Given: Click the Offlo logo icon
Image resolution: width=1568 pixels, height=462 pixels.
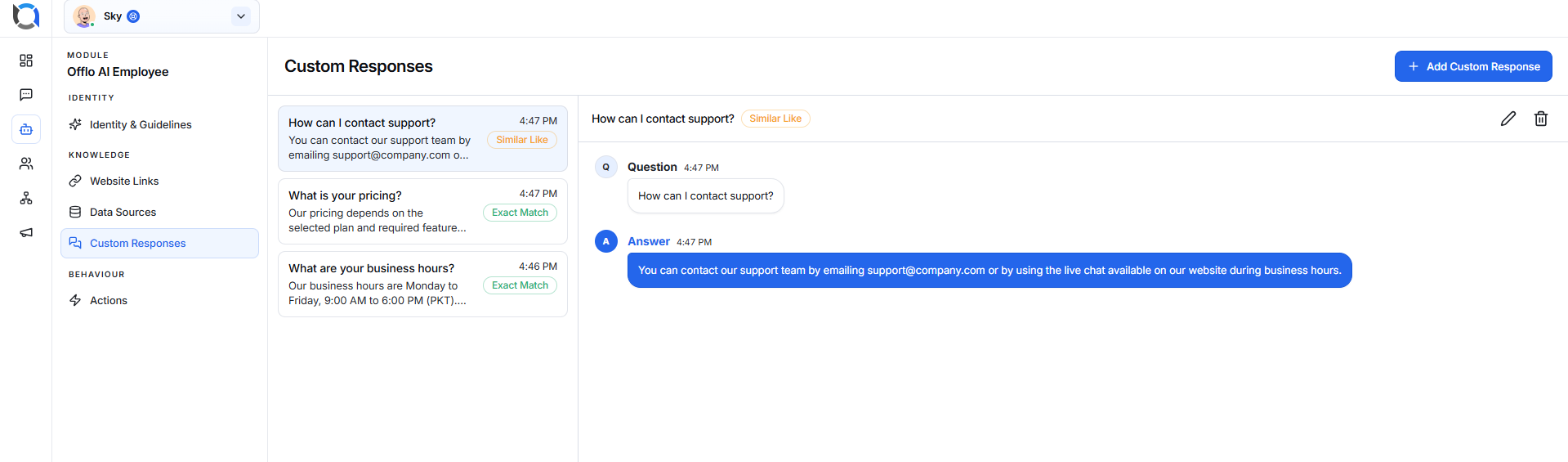Looking at the screenshot, I should click(x=26, y=16).
